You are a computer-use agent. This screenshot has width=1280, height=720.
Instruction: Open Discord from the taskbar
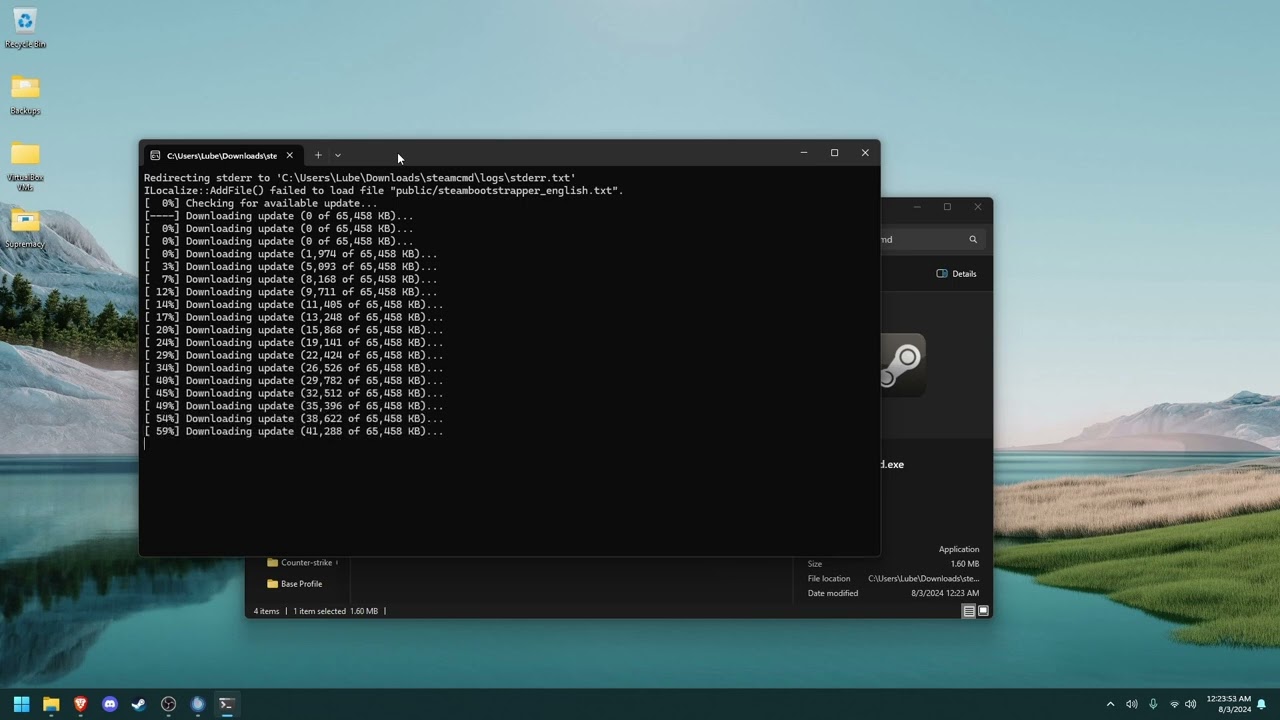[x=110, y=704]
